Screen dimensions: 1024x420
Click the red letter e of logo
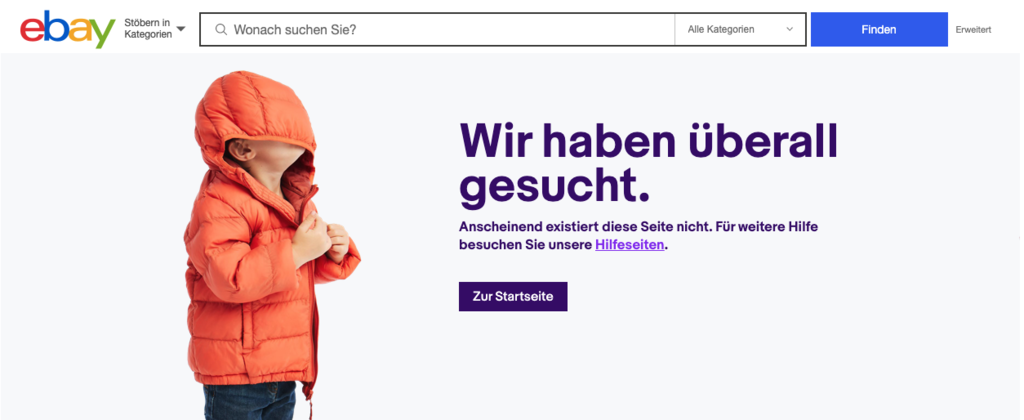point(32,30)
